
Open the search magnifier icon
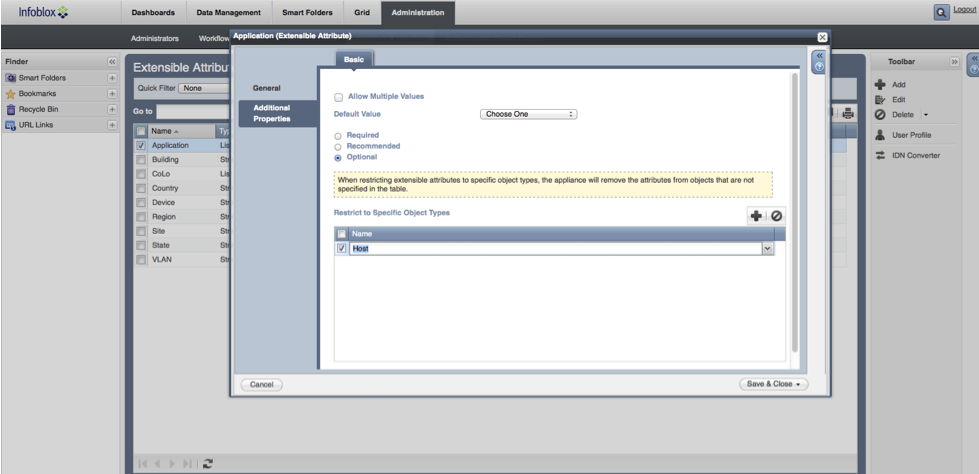coord(941,12)
